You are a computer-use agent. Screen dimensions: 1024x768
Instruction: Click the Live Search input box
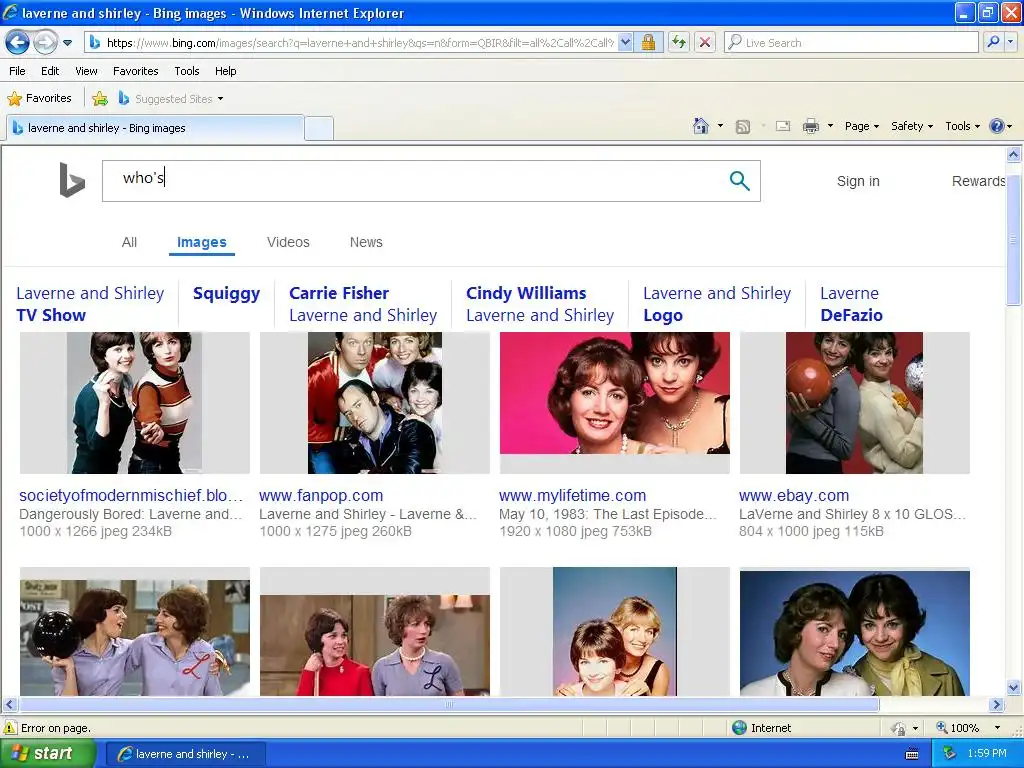(852, 43)
